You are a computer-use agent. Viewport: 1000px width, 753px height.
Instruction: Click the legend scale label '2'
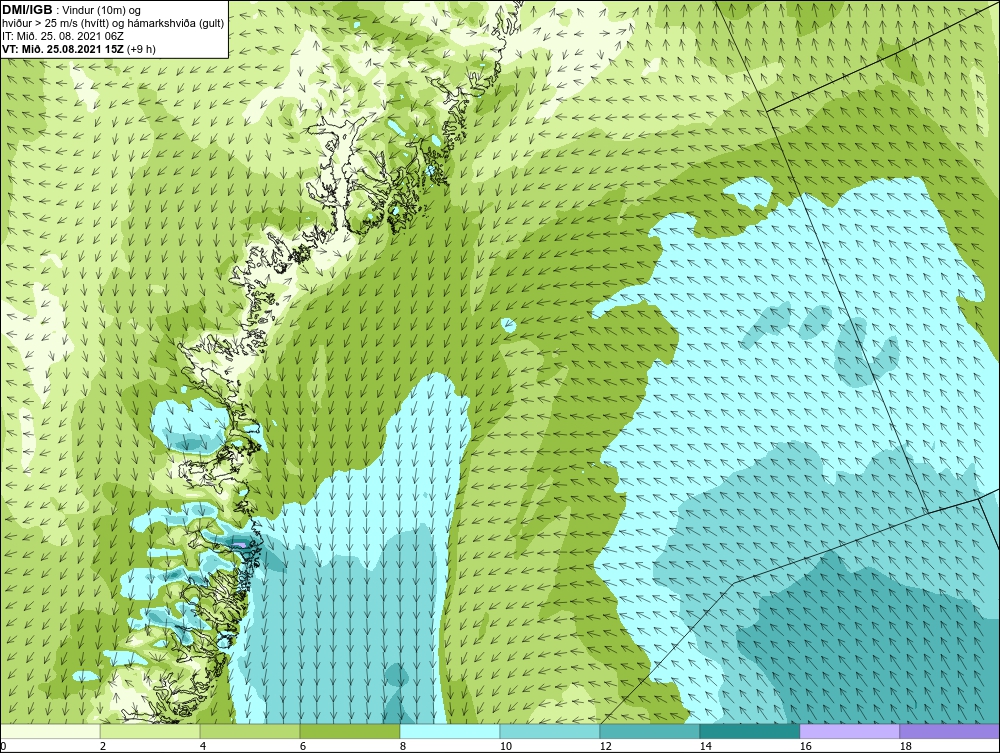103,746
